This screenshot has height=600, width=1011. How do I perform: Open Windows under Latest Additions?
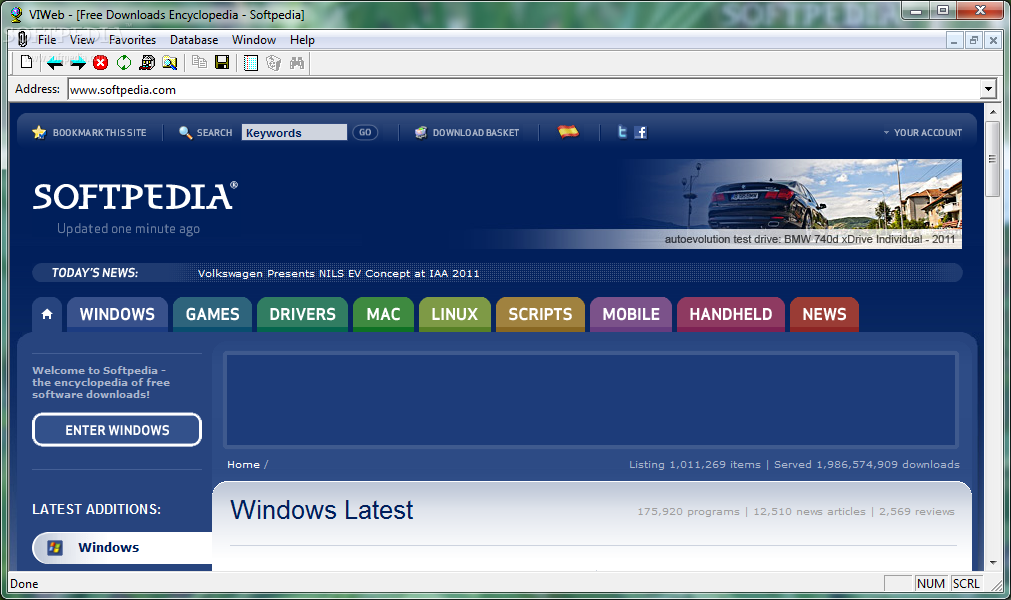(x=108, y=547)
